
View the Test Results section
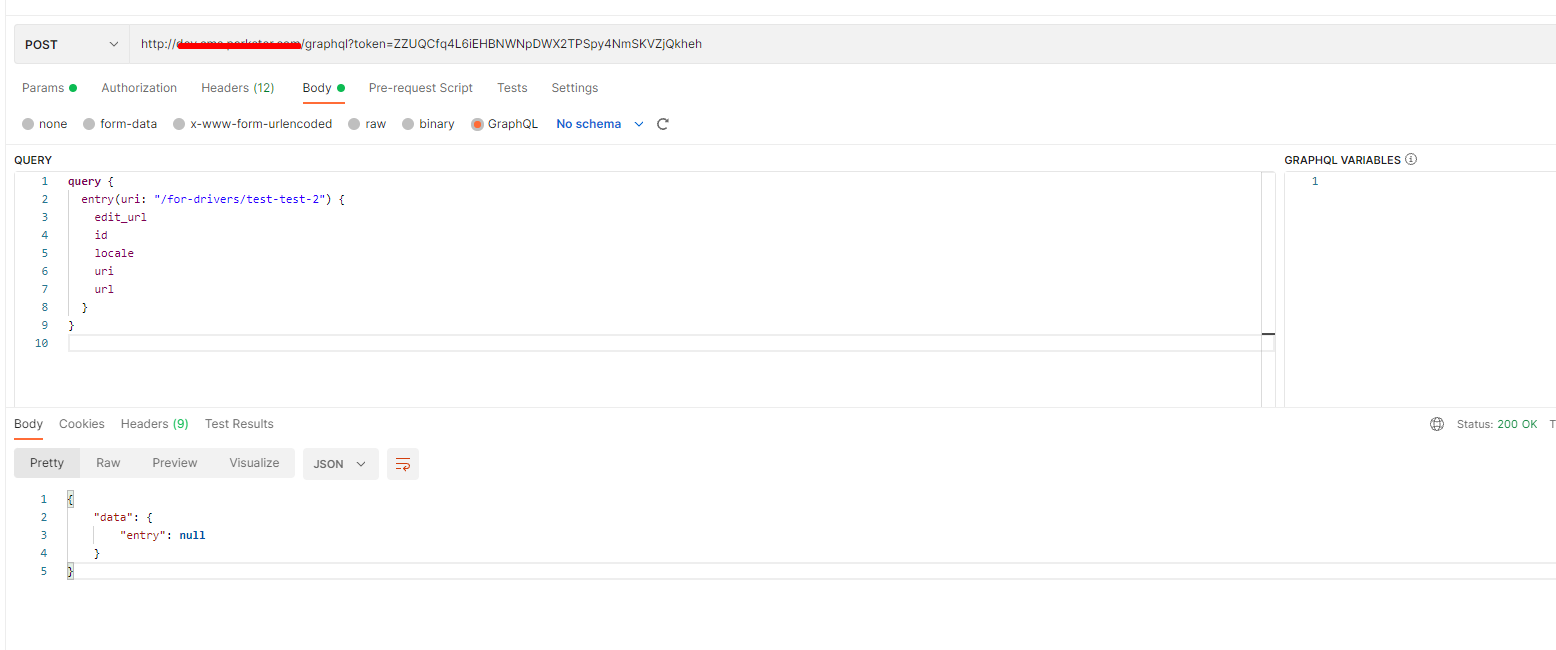click(239, 423)
